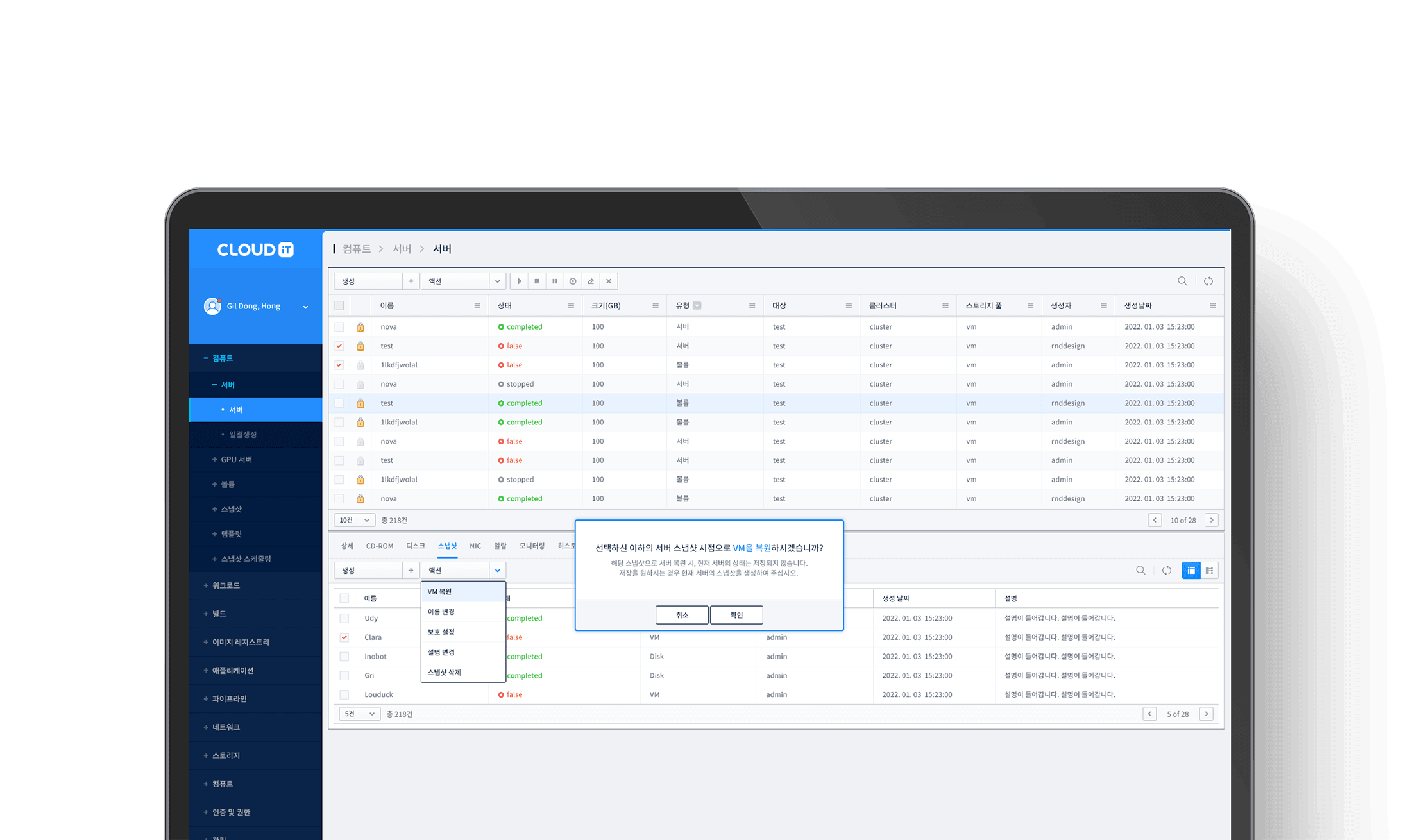Click the CLOUD iT logo

click(x=255, y=249)
